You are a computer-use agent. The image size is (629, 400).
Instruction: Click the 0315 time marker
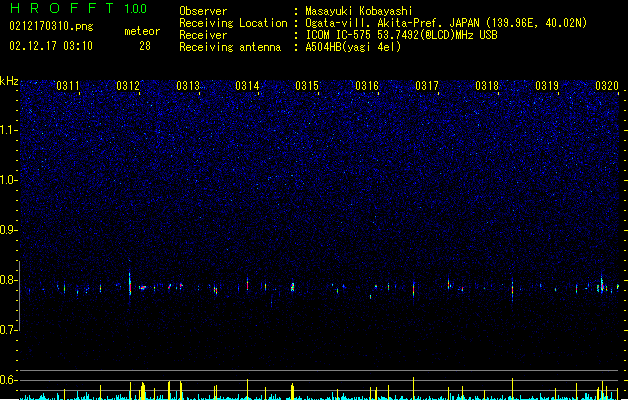[x=307, y=86]
